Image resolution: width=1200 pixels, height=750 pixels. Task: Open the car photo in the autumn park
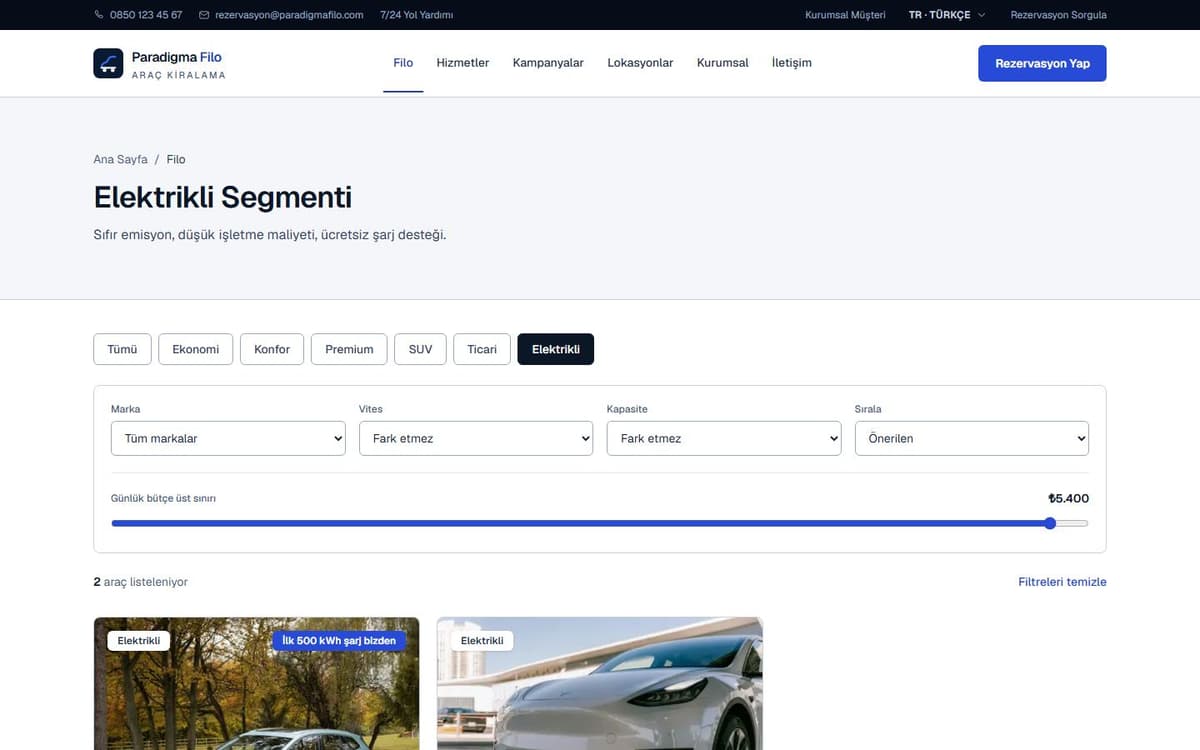tap(256, 684)
